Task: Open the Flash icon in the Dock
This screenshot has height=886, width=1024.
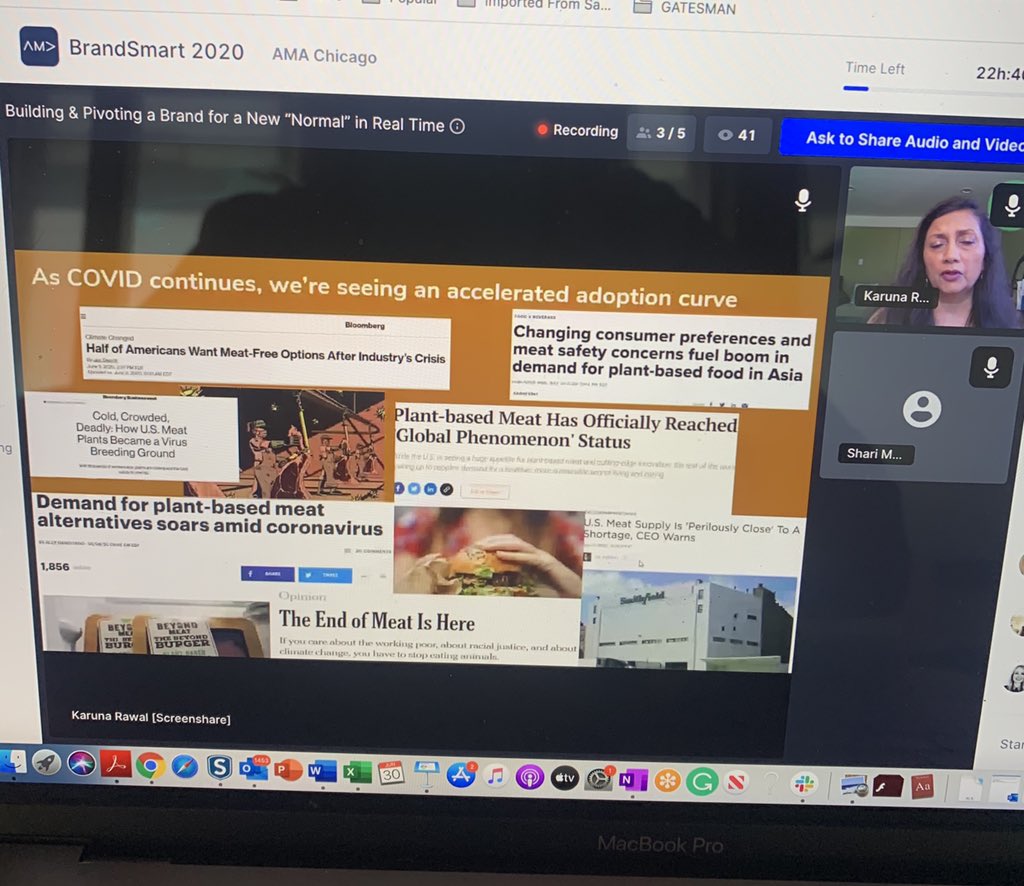Action: click(x=888, y=786)
